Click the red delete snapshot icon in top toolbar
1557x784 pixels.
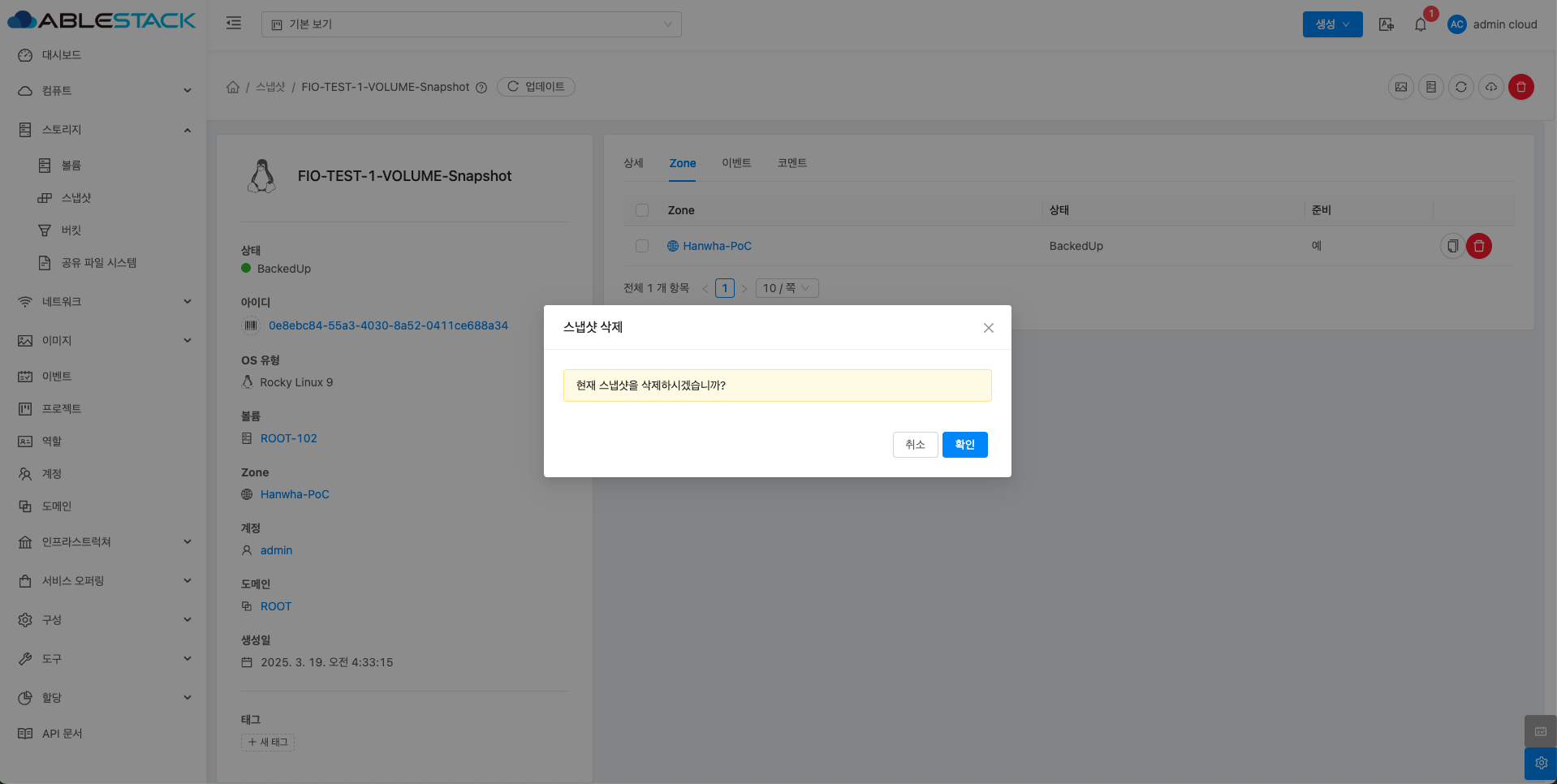(1520, 87)
